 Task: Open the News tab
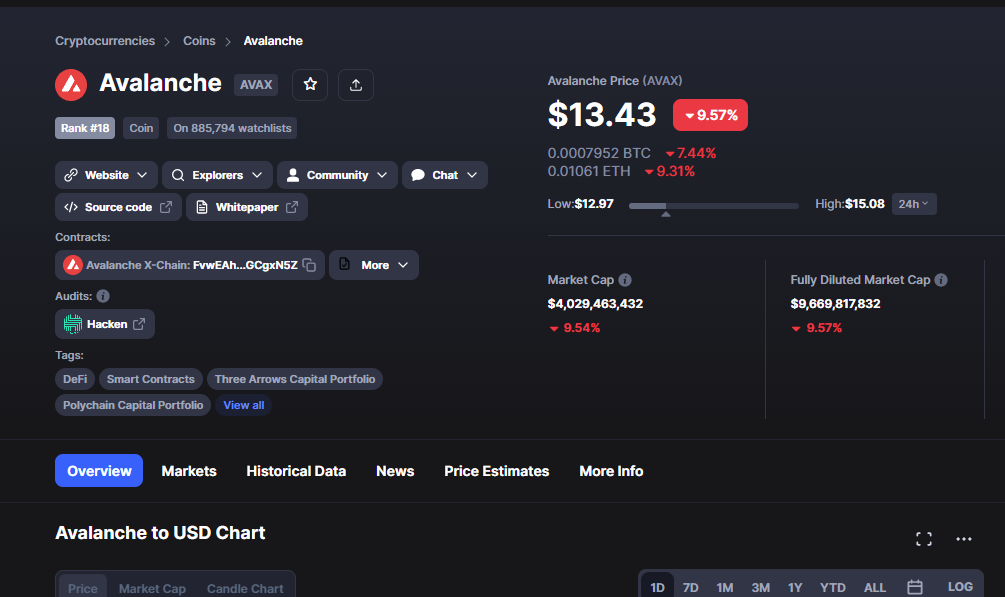pos(395,471)
